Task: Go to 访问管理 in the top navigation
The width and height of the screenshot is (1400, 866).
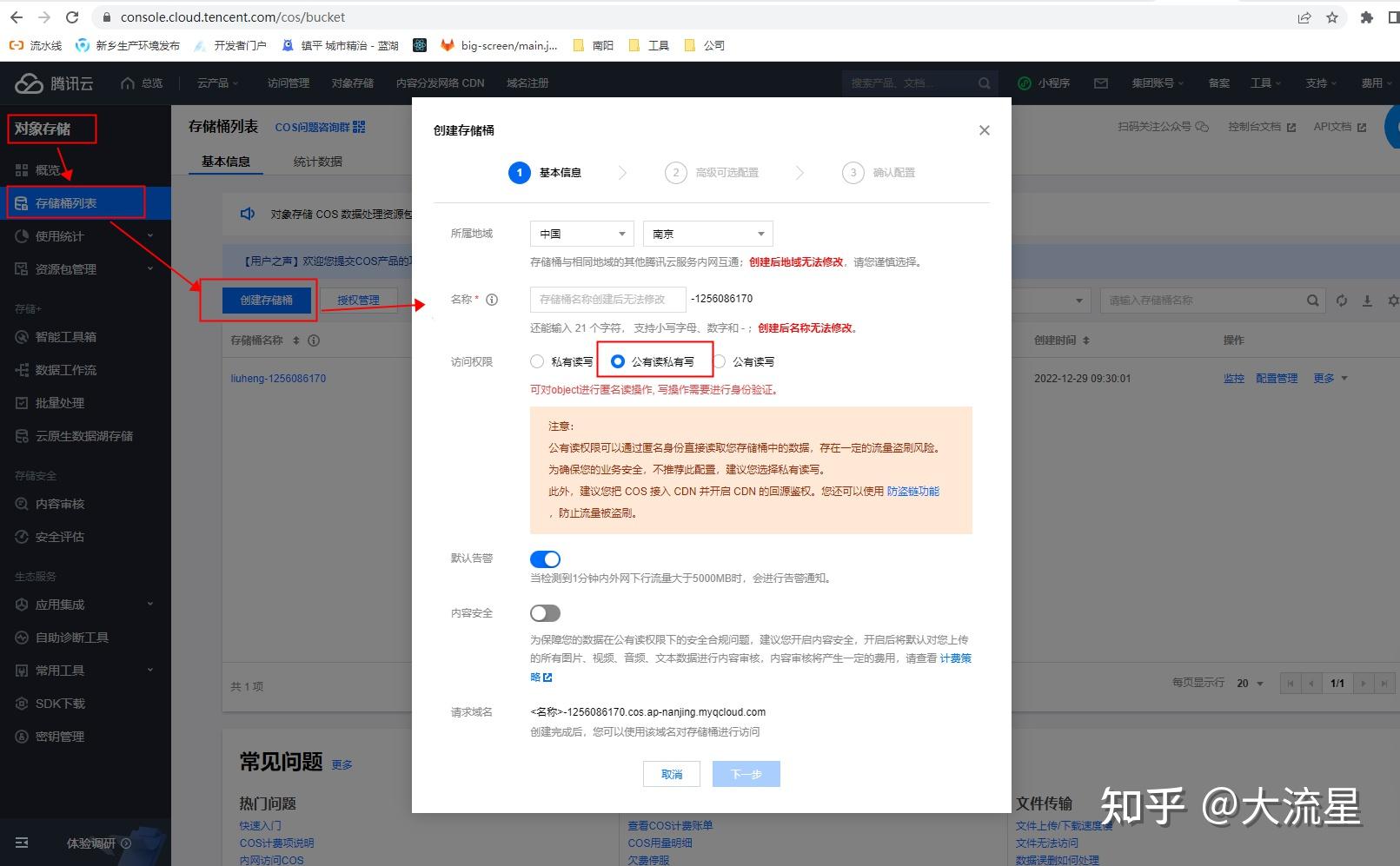Action: pos(289,83)
